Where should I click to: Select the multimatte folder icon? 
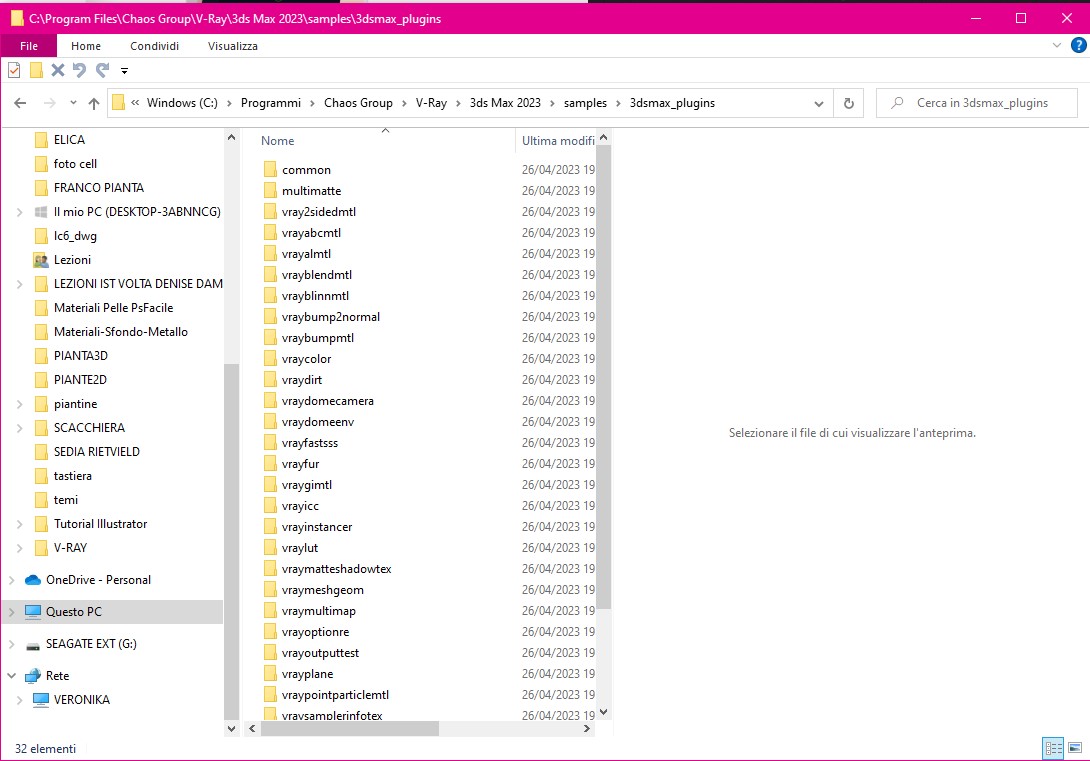point(270,190)
